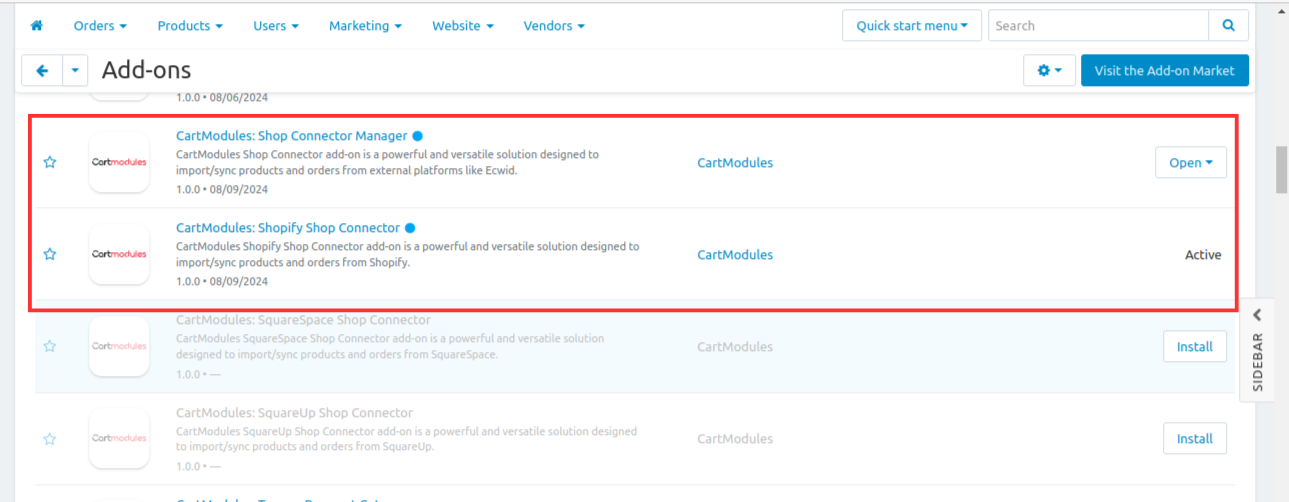Viewport: 1289px width, 502px height.
Task: Click the back arrow button
Action: pos(42,71)
